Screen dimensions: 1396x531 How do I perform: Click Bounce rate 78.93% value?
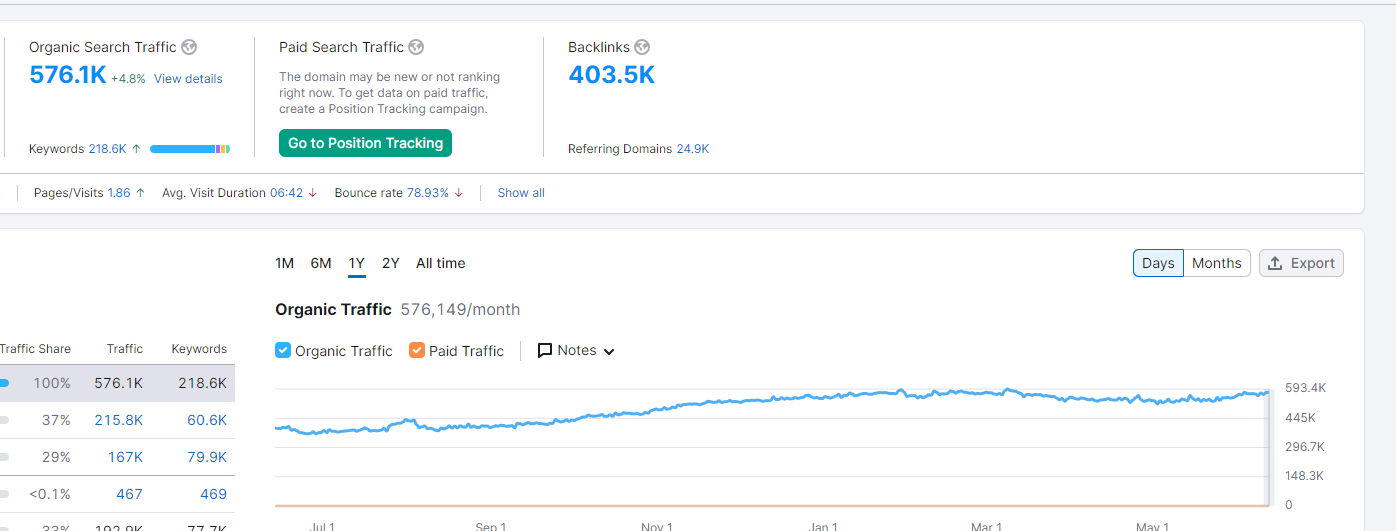428,193
